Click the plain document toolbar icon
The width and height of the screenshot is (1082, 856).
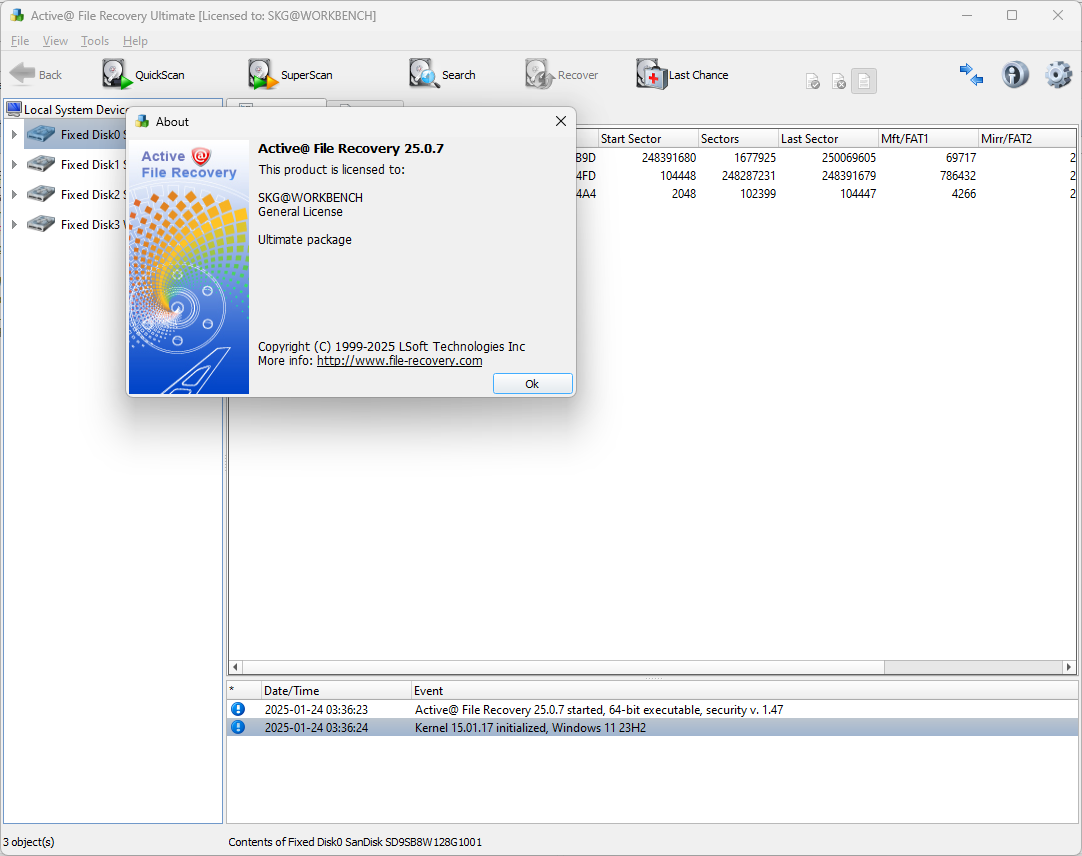point(864,81)
